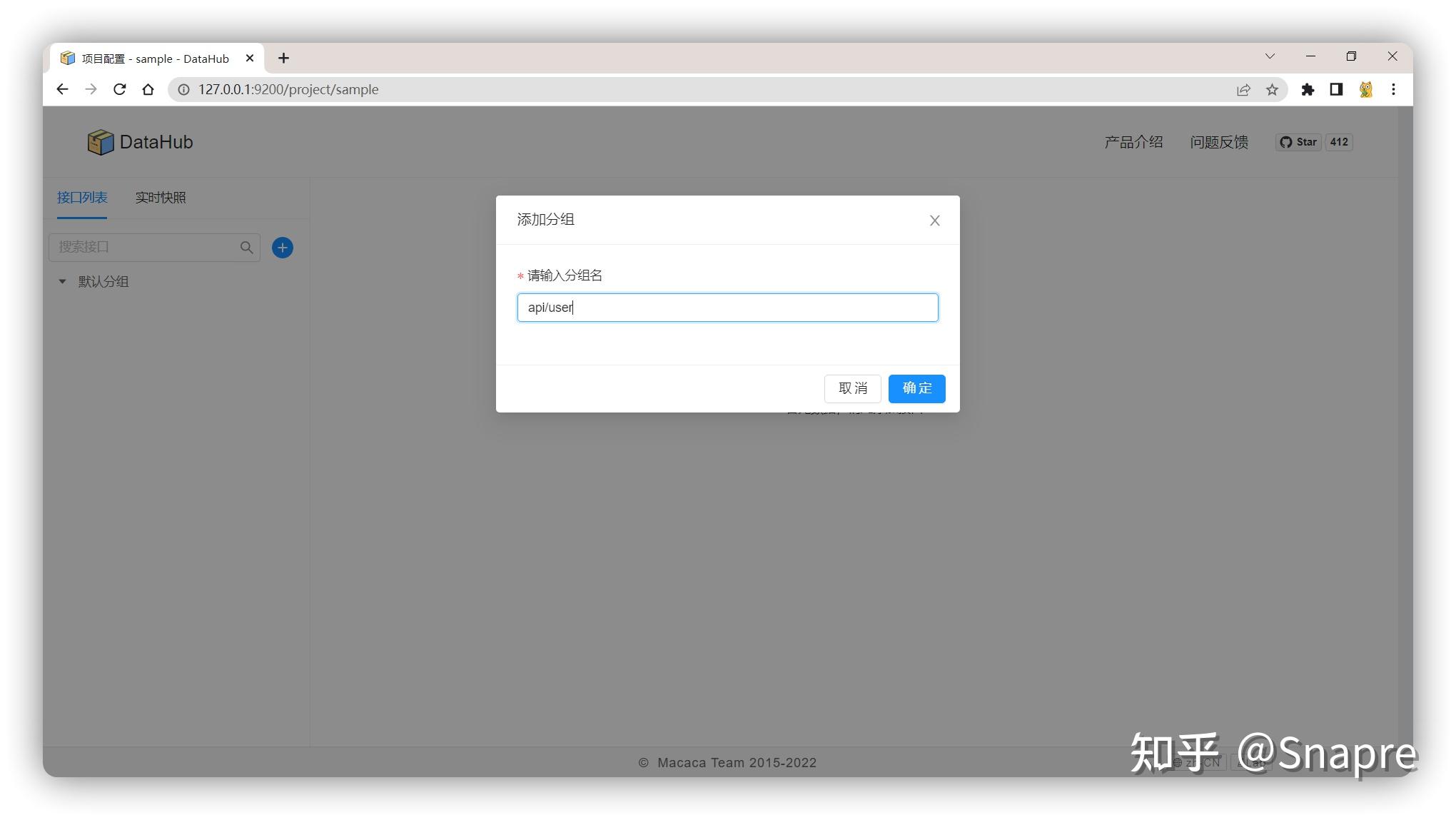
Task: Open the GitHub Star repository link
Action: [x=1298, y=142]
